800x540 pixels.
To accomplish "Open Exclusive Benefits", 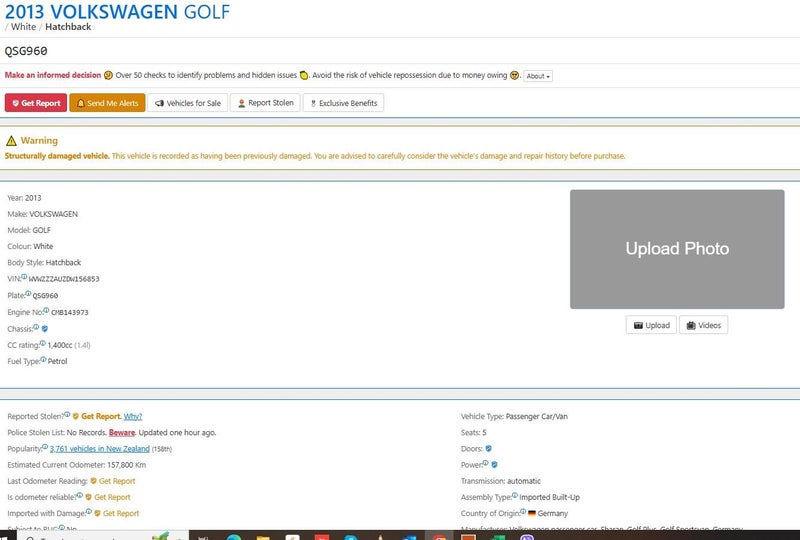I will (343, 103).
